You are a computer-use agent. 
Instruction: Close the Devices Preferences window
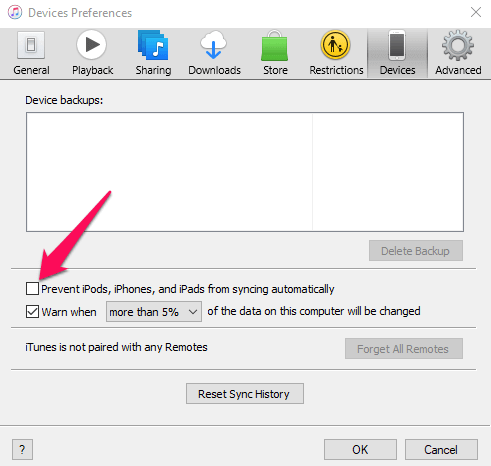(476, 12)
